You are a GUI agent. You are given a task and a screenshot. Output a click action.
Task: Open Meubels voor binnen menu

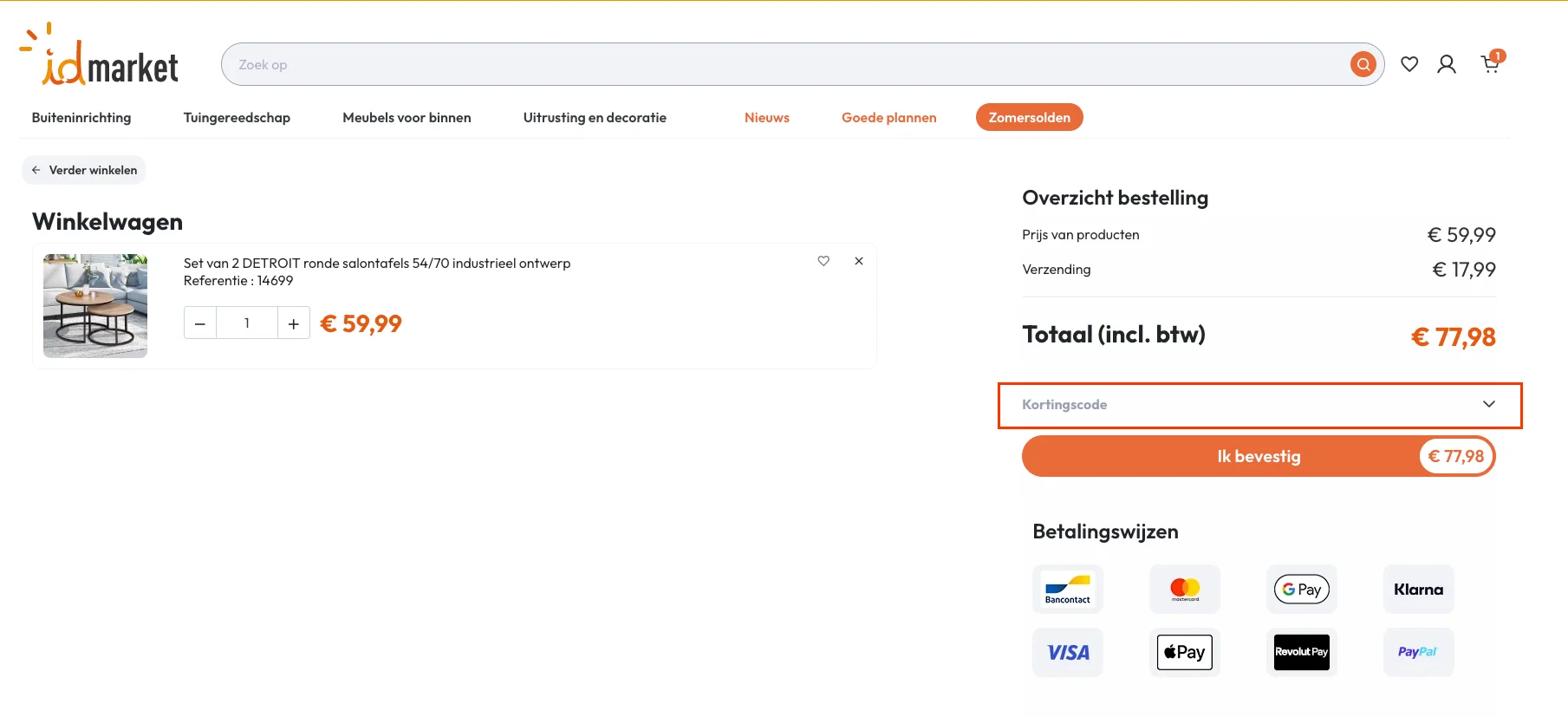(407, 118)
